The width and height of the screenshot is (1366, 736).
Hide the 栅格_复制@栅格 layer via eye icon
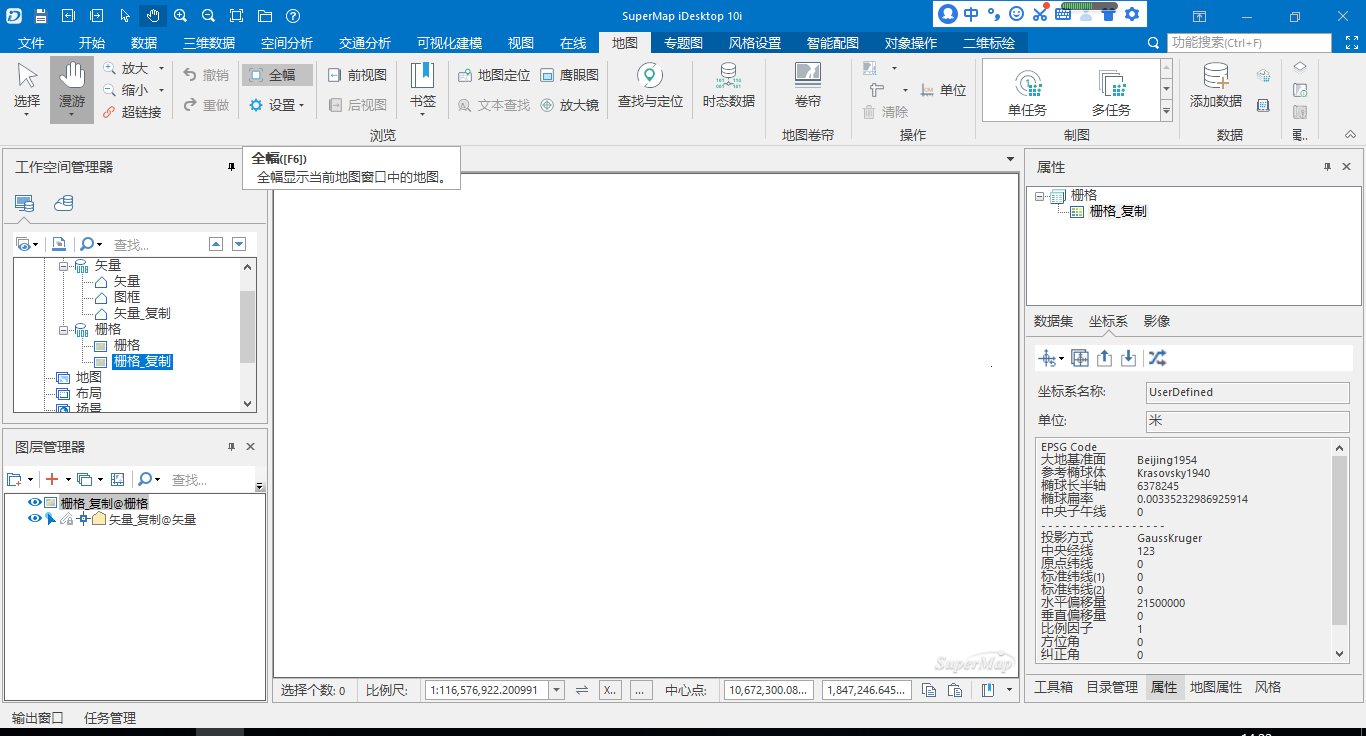coord(35,503)
